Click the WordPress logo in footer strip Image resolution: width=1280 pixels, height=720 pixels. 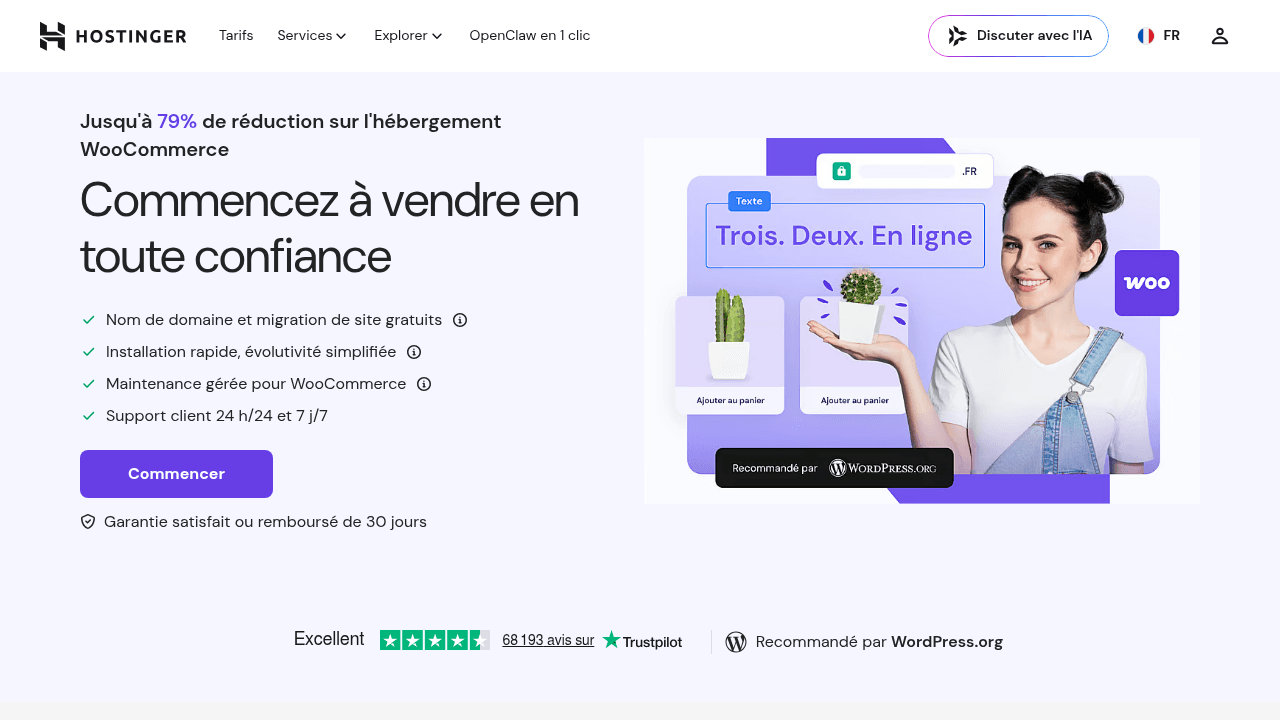pyautogui.click(x=736, y=642)
